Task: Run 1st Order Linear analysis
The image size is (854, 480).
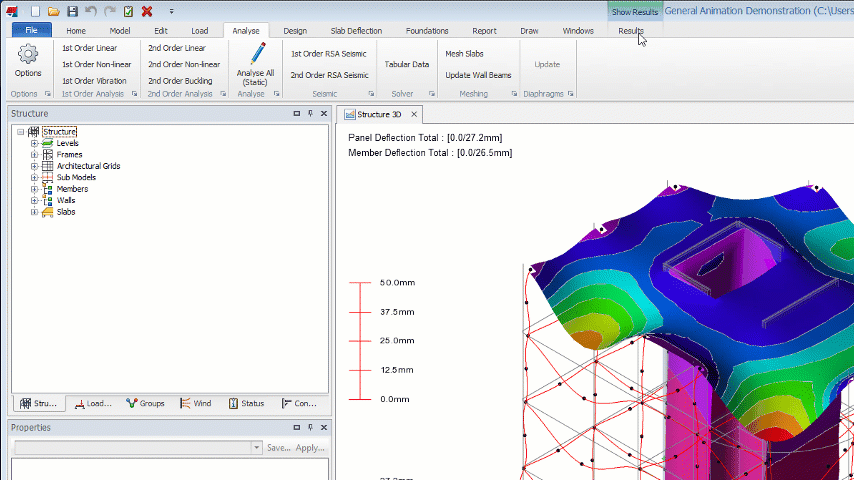Action: tap(89, 48)
